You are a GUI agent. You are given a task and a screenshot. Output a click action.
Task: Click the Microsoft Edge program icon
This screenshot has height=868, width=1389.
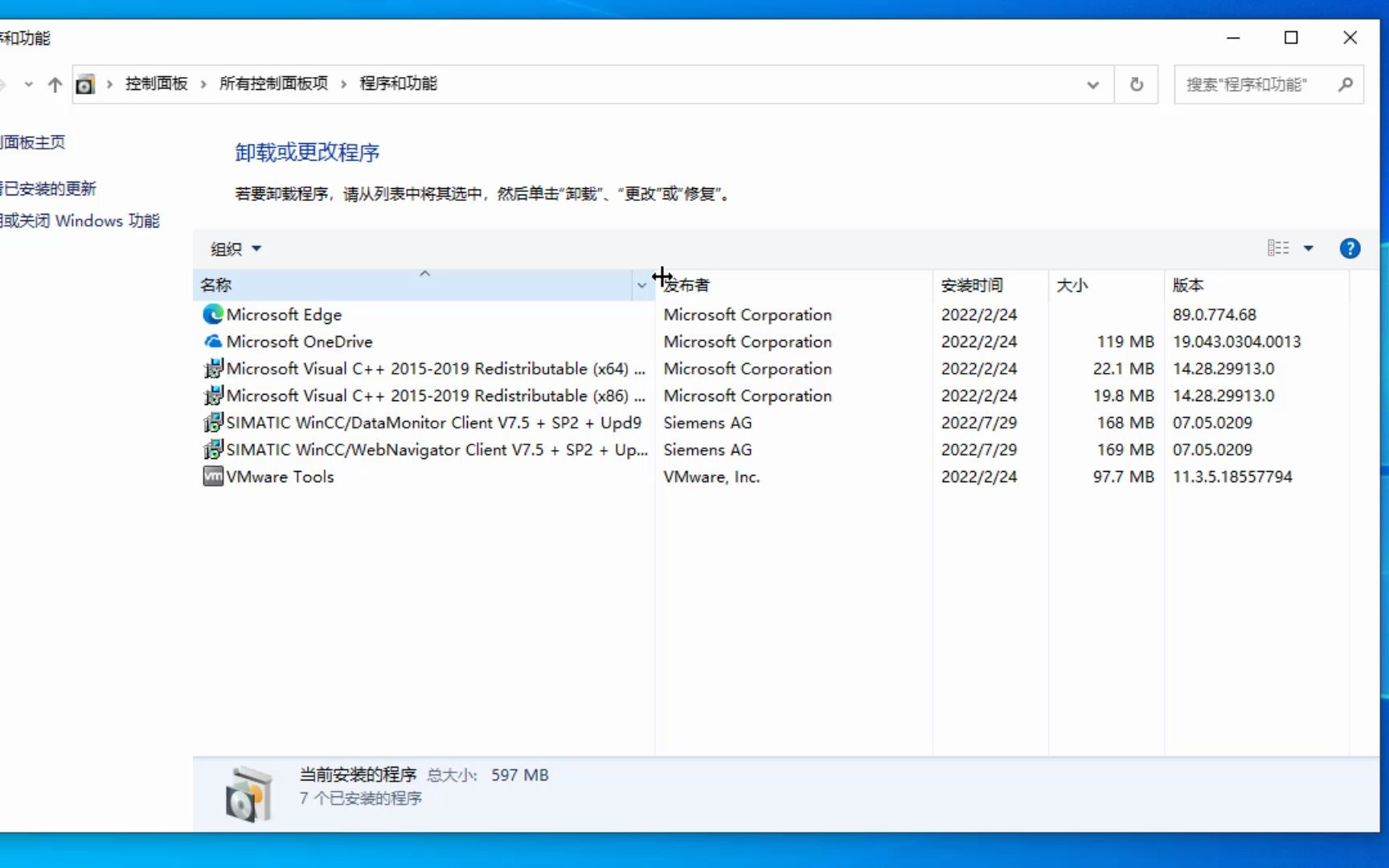(213, 314)
